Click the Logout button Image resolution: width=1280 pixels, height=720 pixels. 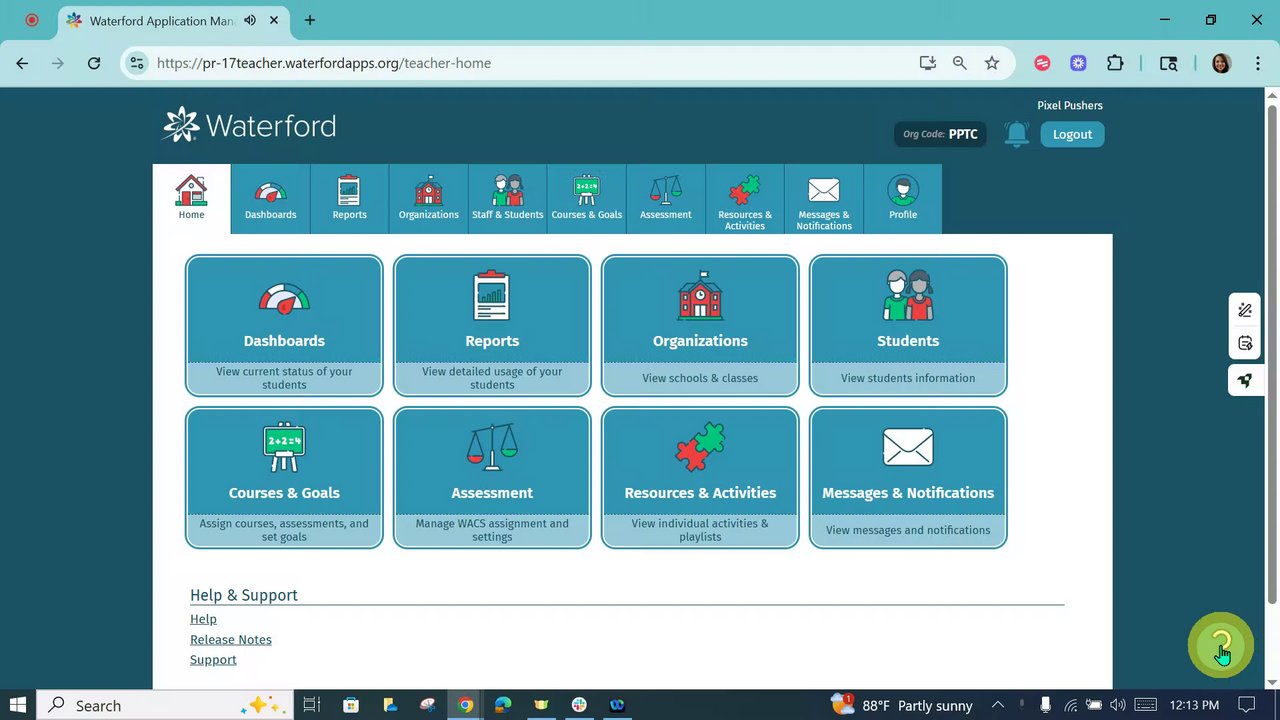tap(1072, 134)
